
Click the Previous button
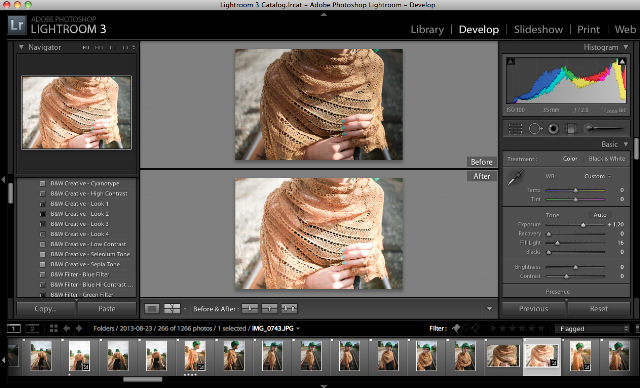[533, 309]
